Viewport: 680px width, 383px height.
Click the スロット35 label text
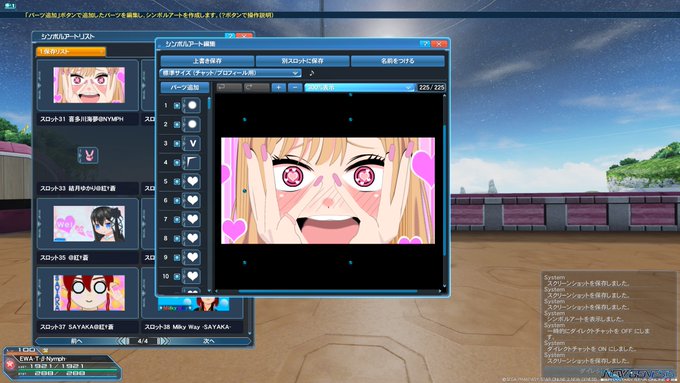(x=64, y=258)
